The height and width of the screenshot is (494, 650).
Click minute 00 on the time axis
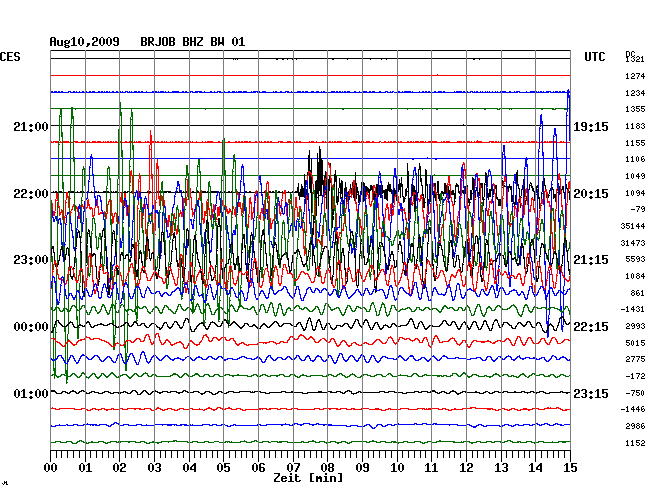[x=51, y=468]
